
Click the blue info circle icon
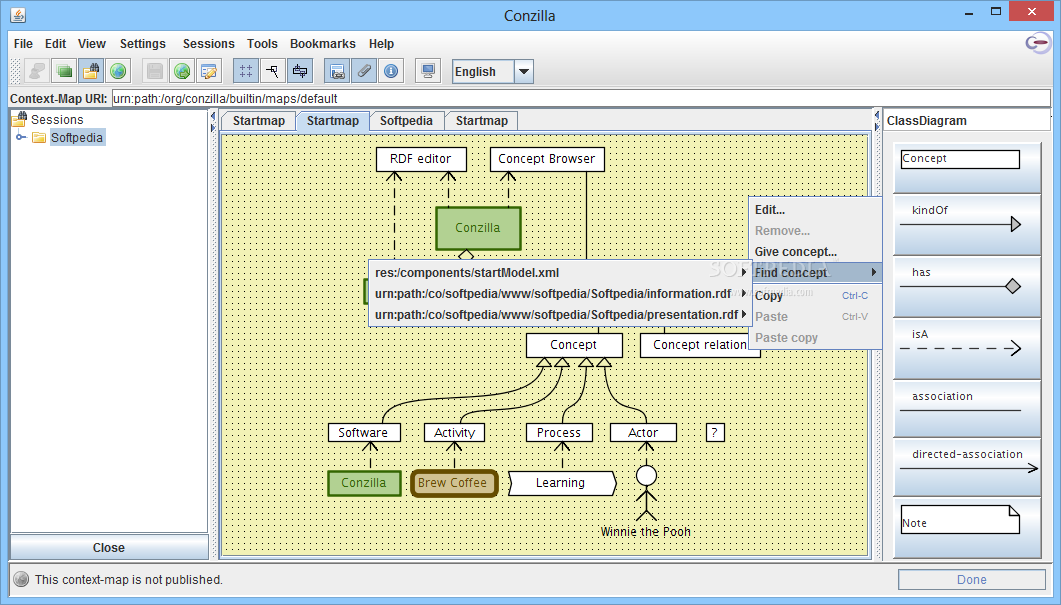pos(391,71)
